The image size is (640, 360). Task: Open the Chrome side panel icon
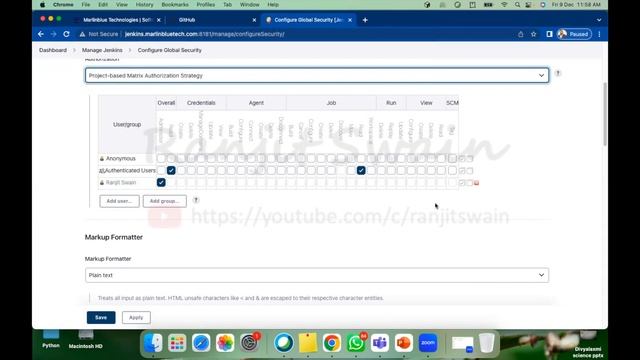pyautogui.click(x=549, y=34)
